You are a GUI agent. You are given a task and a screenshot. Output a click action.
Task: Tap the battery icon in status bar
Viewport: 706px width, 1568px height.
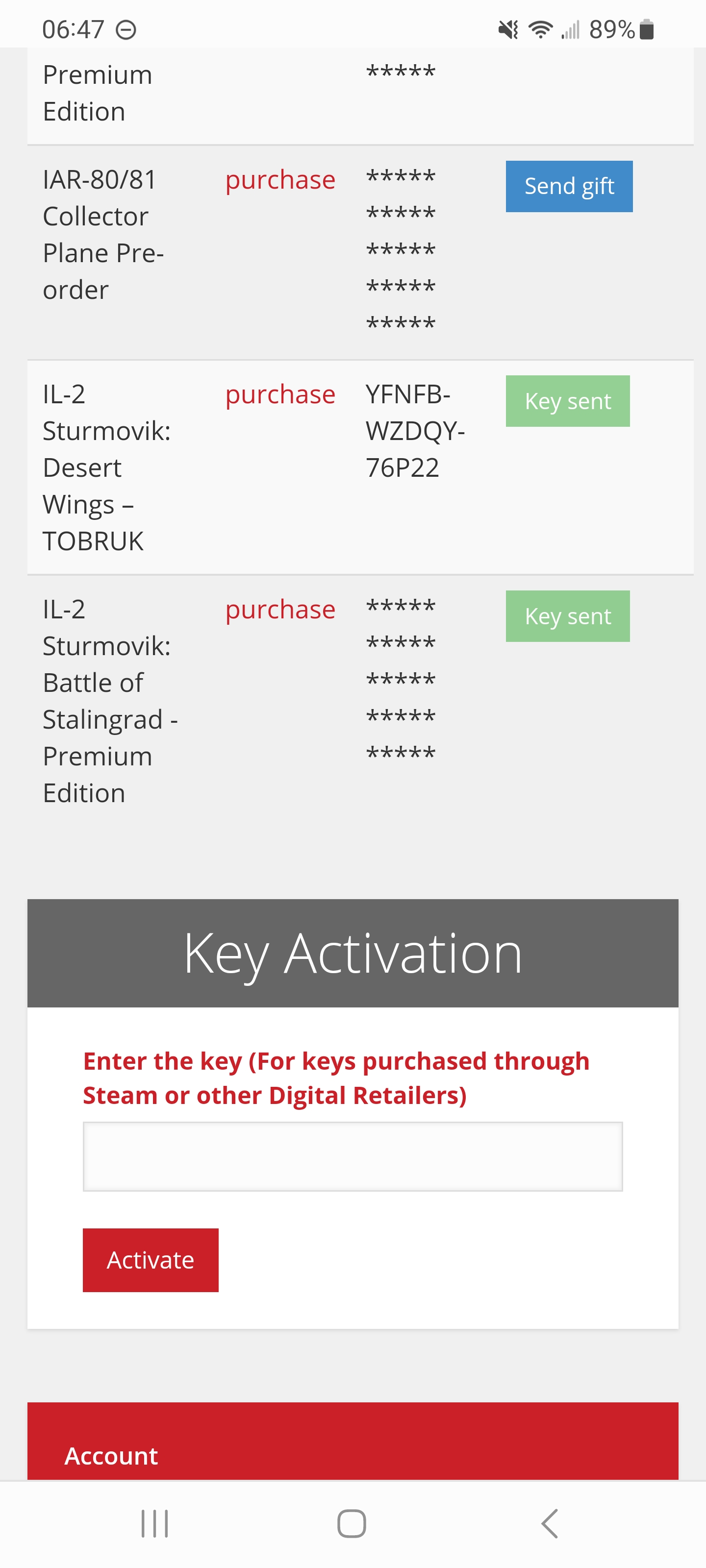click(647, 29)
